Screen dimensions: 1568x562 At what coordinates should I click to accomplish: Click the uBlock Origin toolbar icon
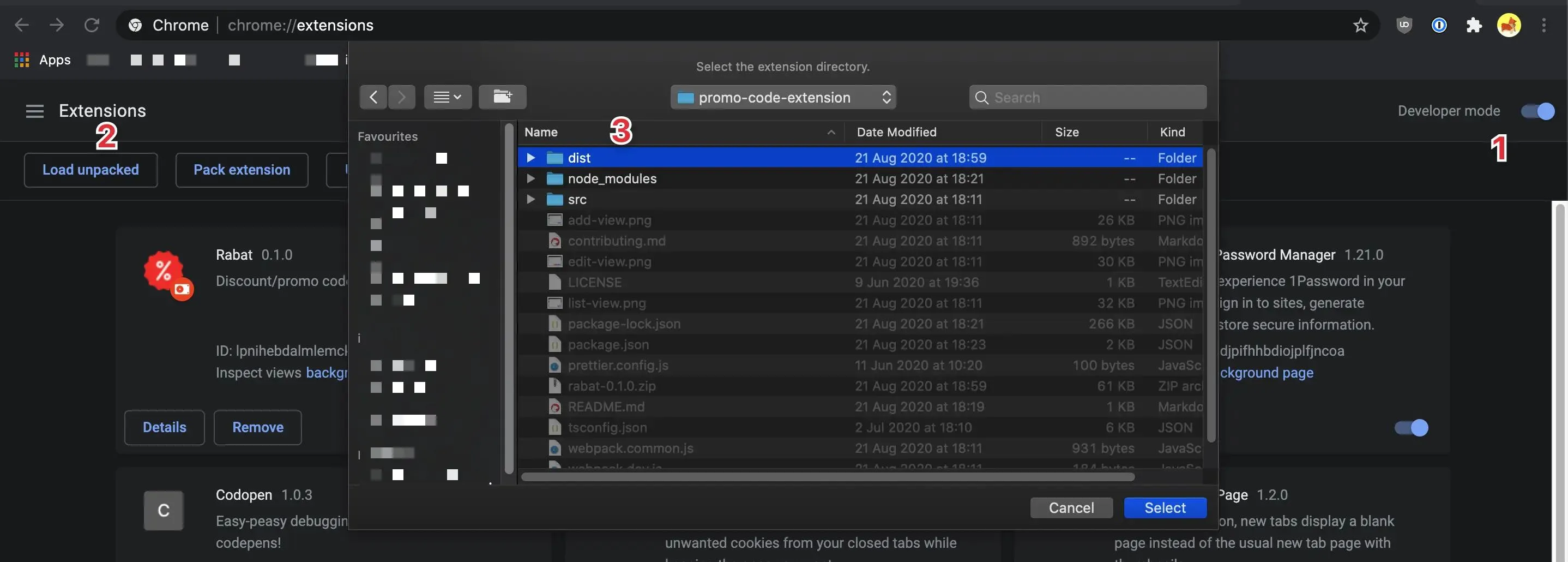[x=1404, y=25]
